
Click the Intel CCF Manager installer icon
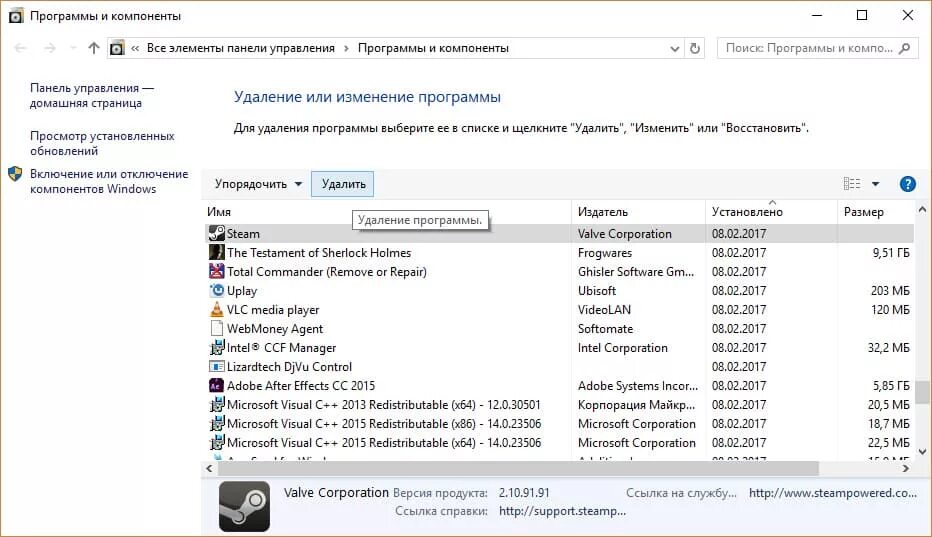coord(216,347)
